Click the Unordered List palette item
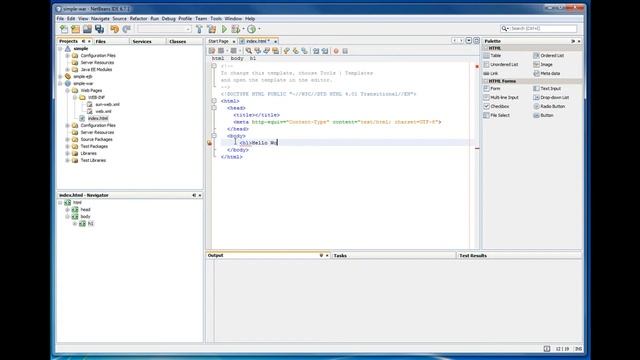640x360 pixels. coord(501,64)
